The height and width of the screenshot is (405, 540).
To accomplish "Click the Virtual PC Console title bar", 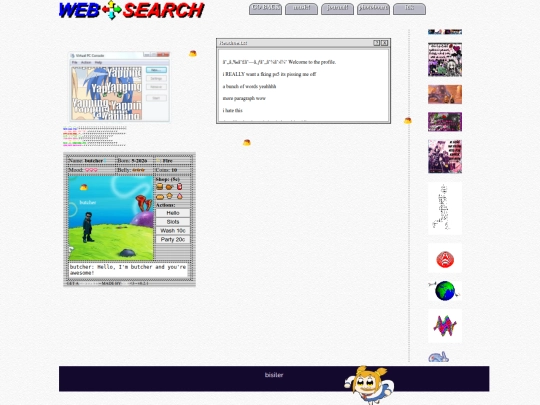I will [x=119, y=55].
